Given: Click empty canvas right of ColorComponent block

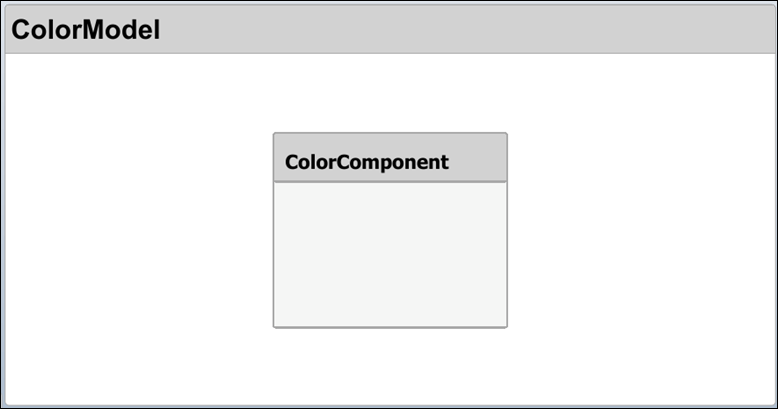Looking at the screenshot, I should (640, 230).
